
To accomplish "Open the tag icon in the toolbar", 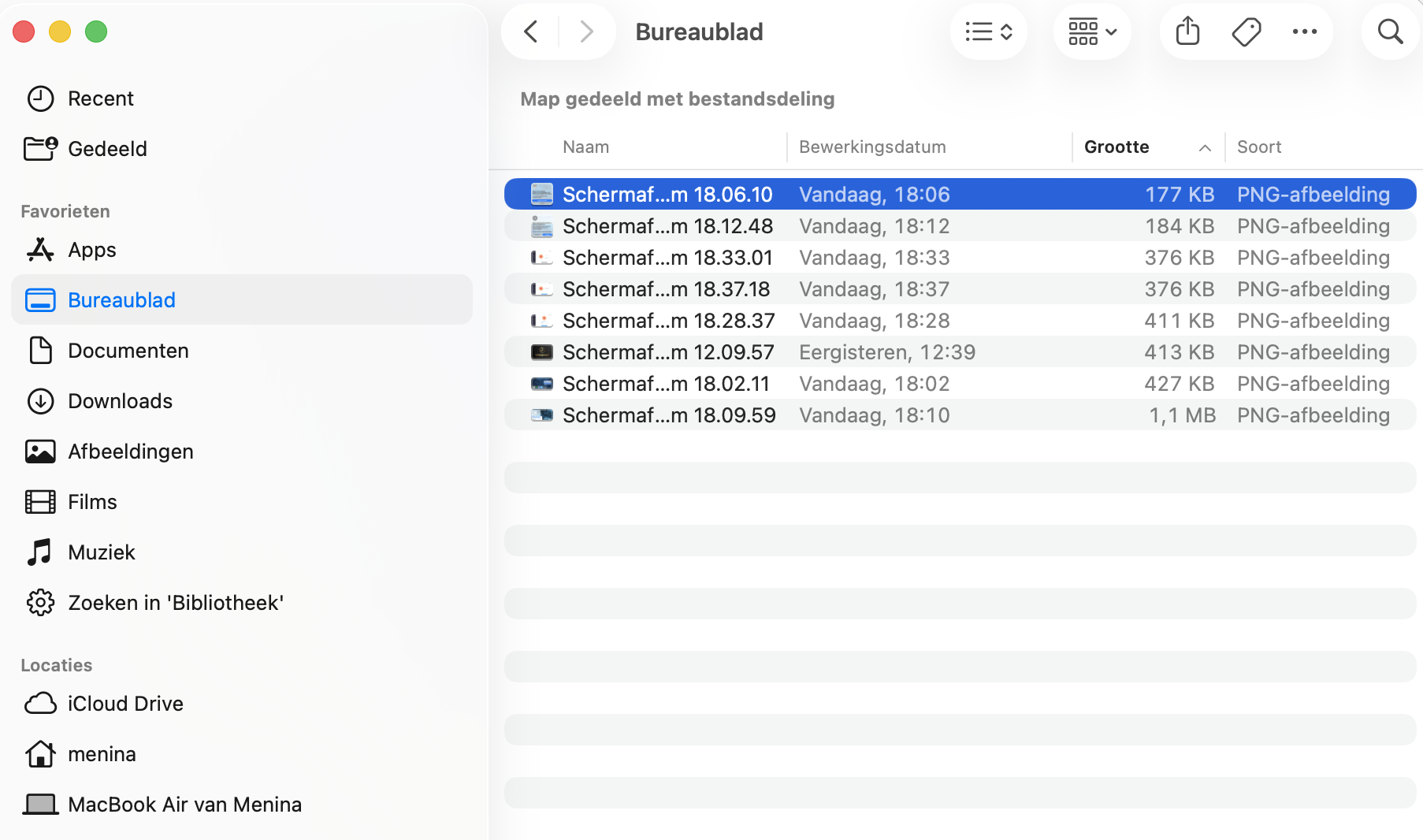I will 1246,32.
